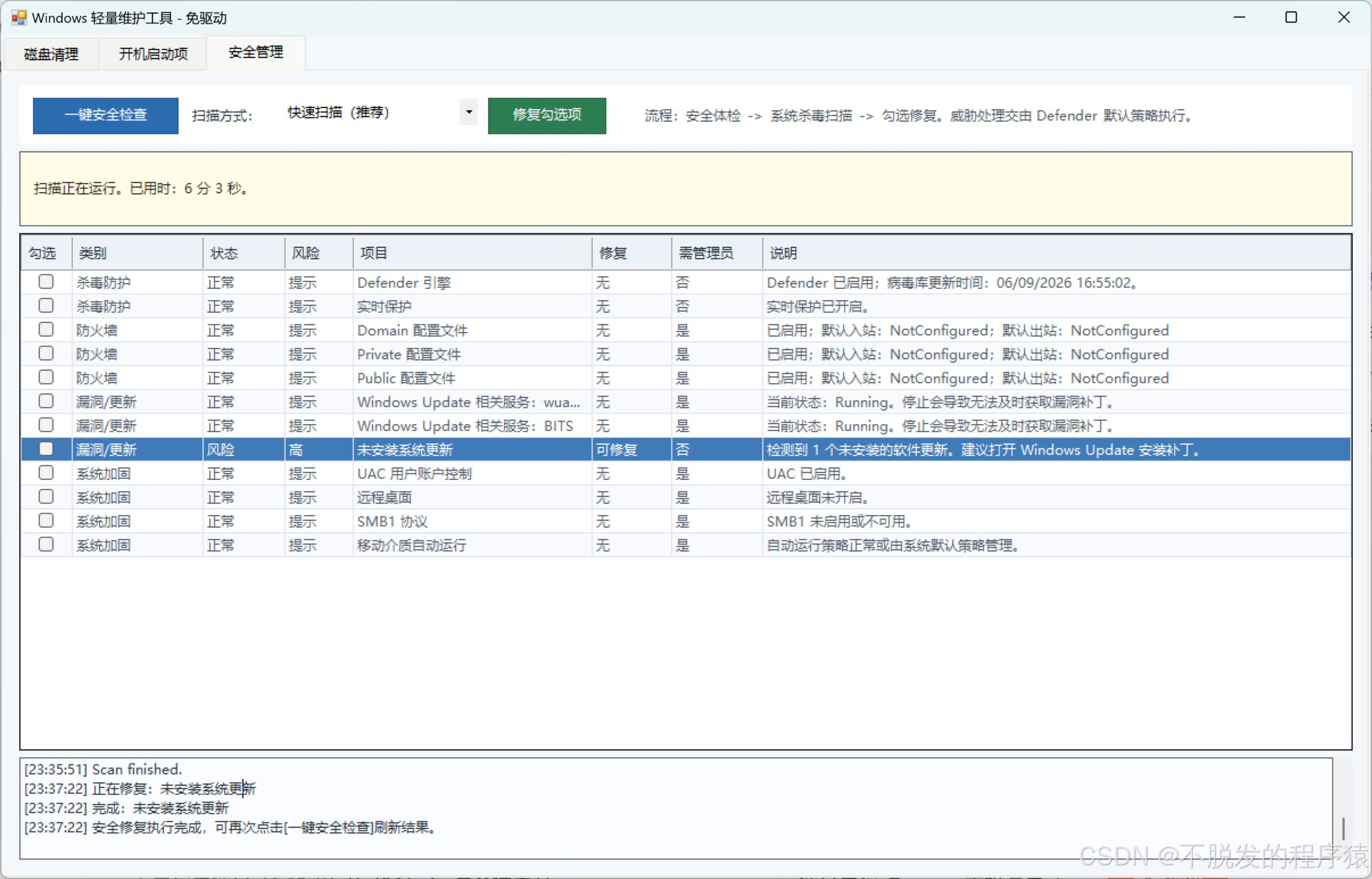Switch to the 磁盘清理 tab

pos(51,54)
